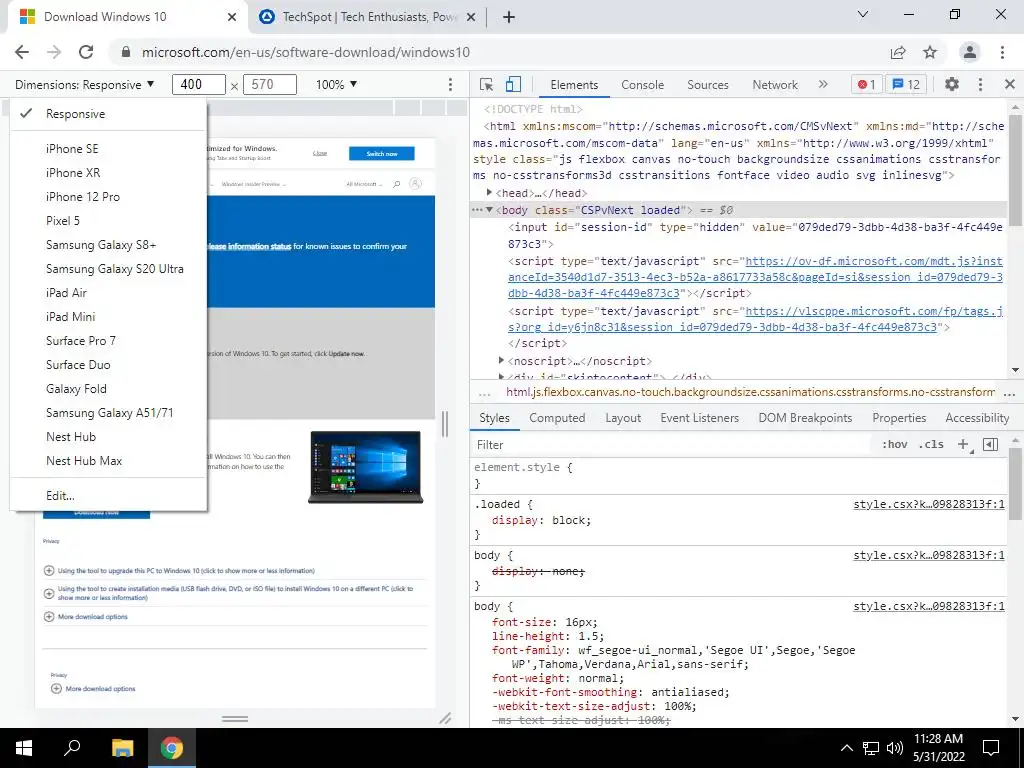Switch to TechSpot browser tab
This screenshot has width=1024, height=768.
(367, 17)
